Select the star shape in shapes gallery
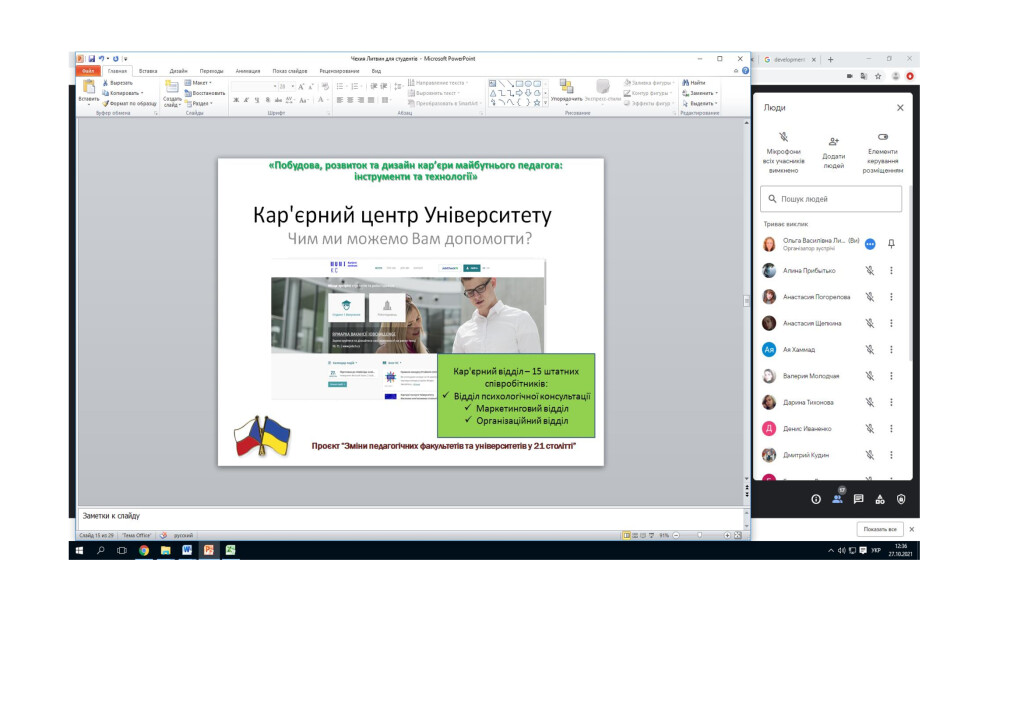The height and width of the screenshot is (724, 1024). point(537,102)
